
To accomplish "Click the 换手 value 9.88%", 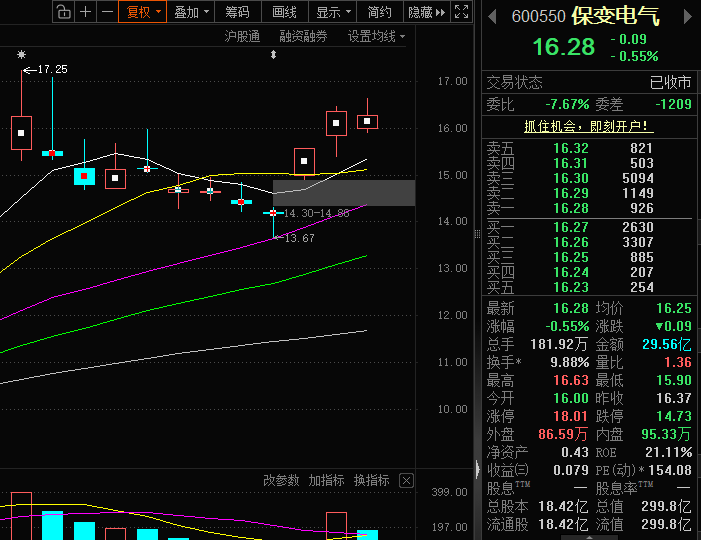I will 570,362.
